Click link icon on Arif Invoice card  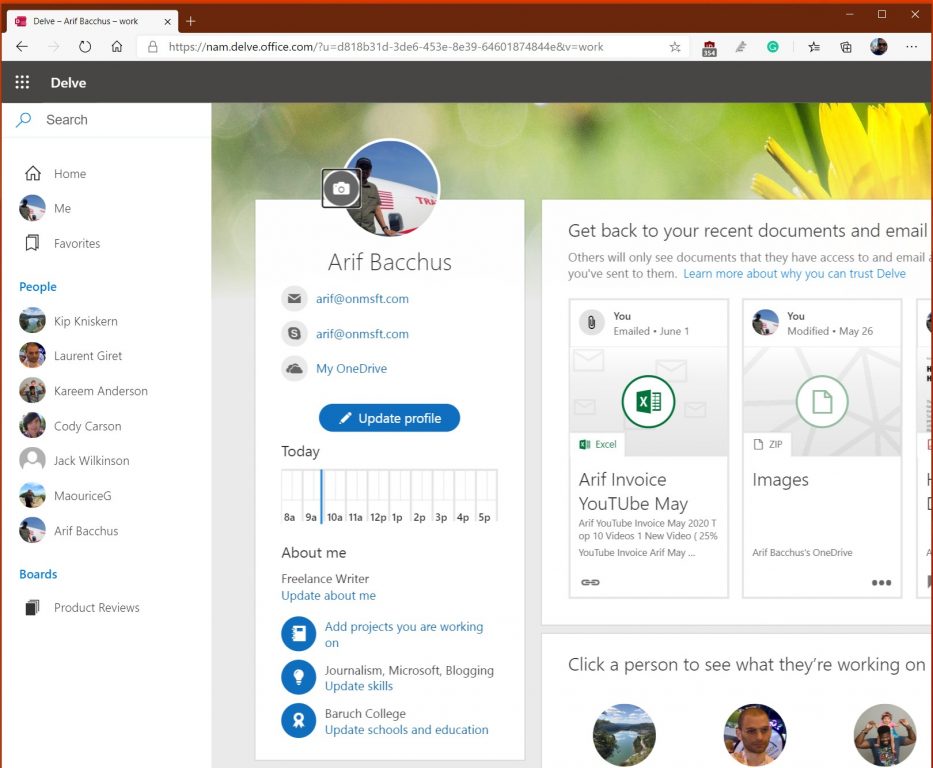coord(590,582)
